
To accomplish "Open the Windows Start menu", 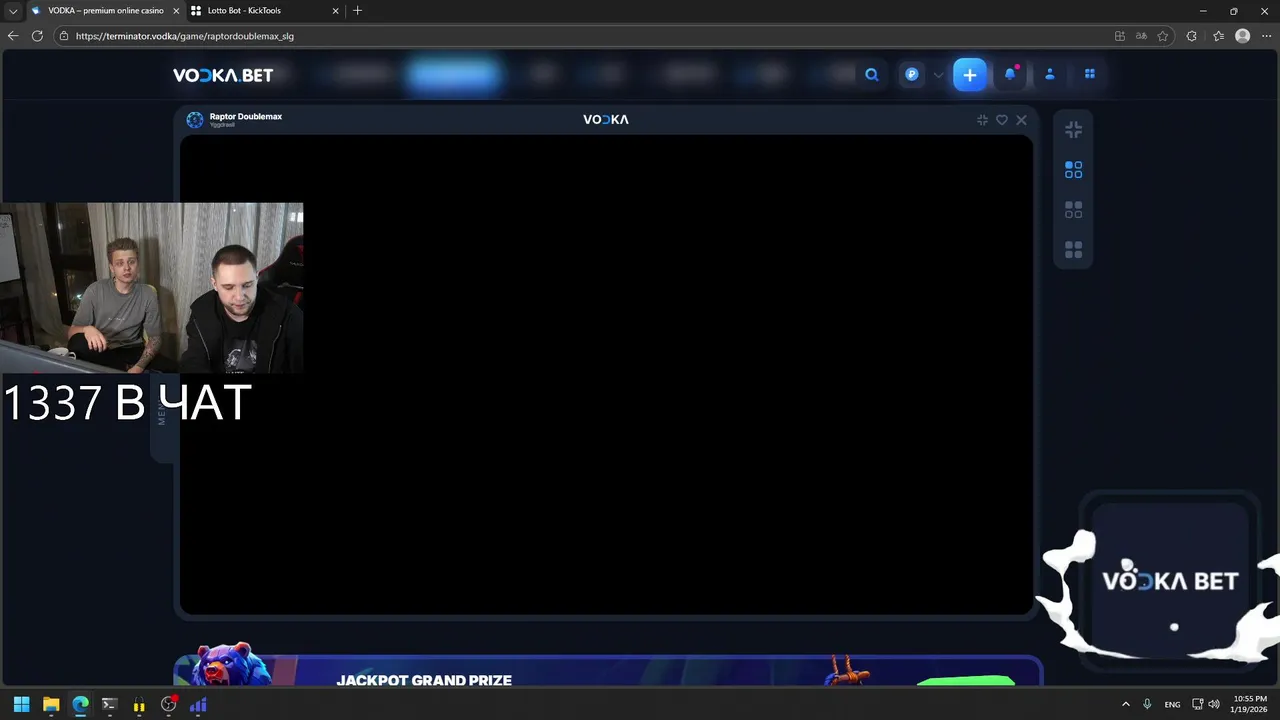I will pos(22,704).
